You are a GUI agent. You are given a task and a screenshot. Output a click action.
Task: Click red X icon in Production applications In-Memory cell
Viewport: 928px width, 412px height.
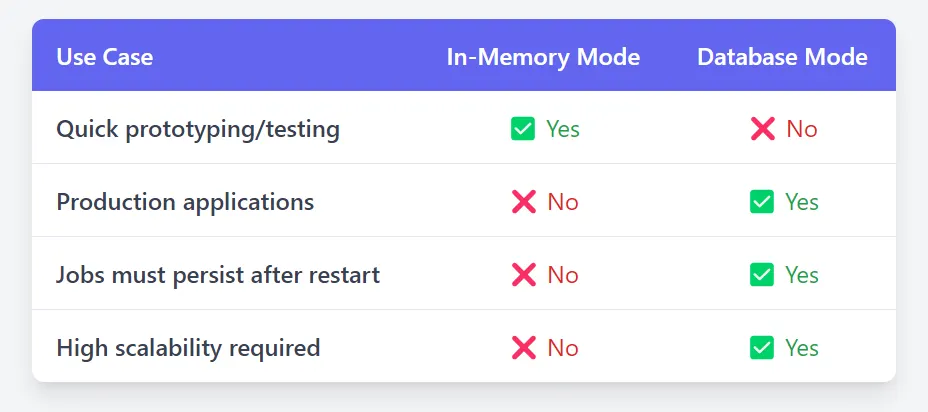pos(524,202)
